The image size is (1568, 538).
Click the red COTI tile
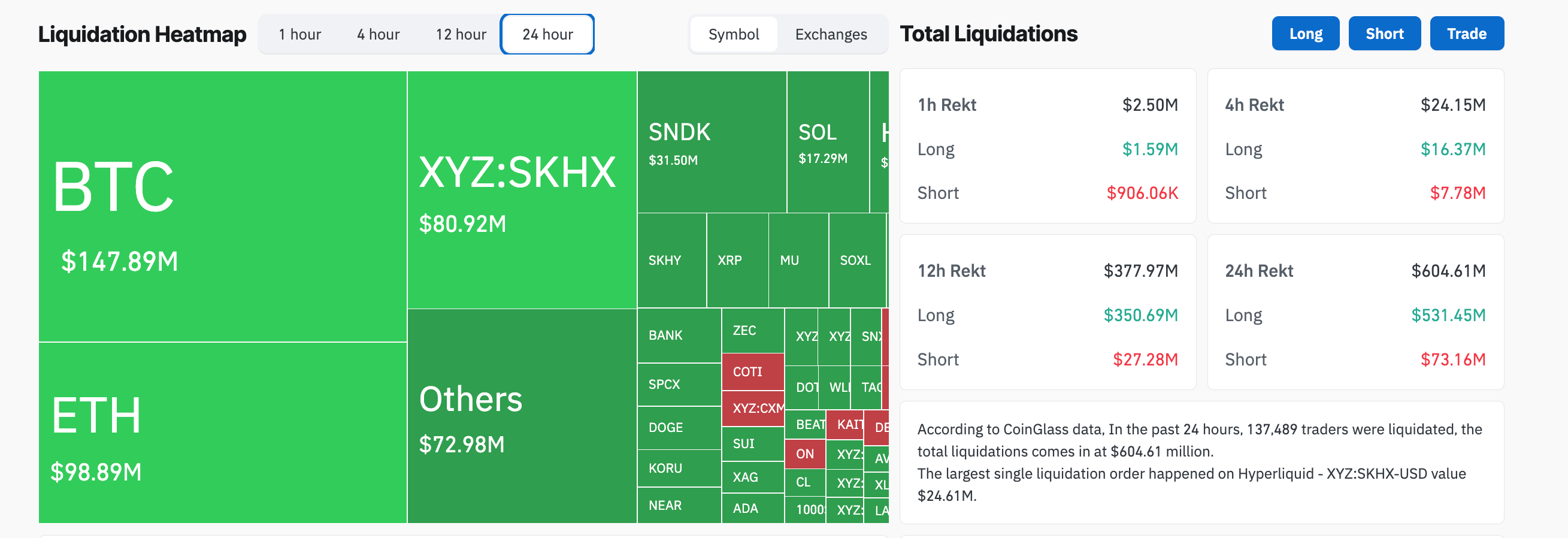(753, 372)
